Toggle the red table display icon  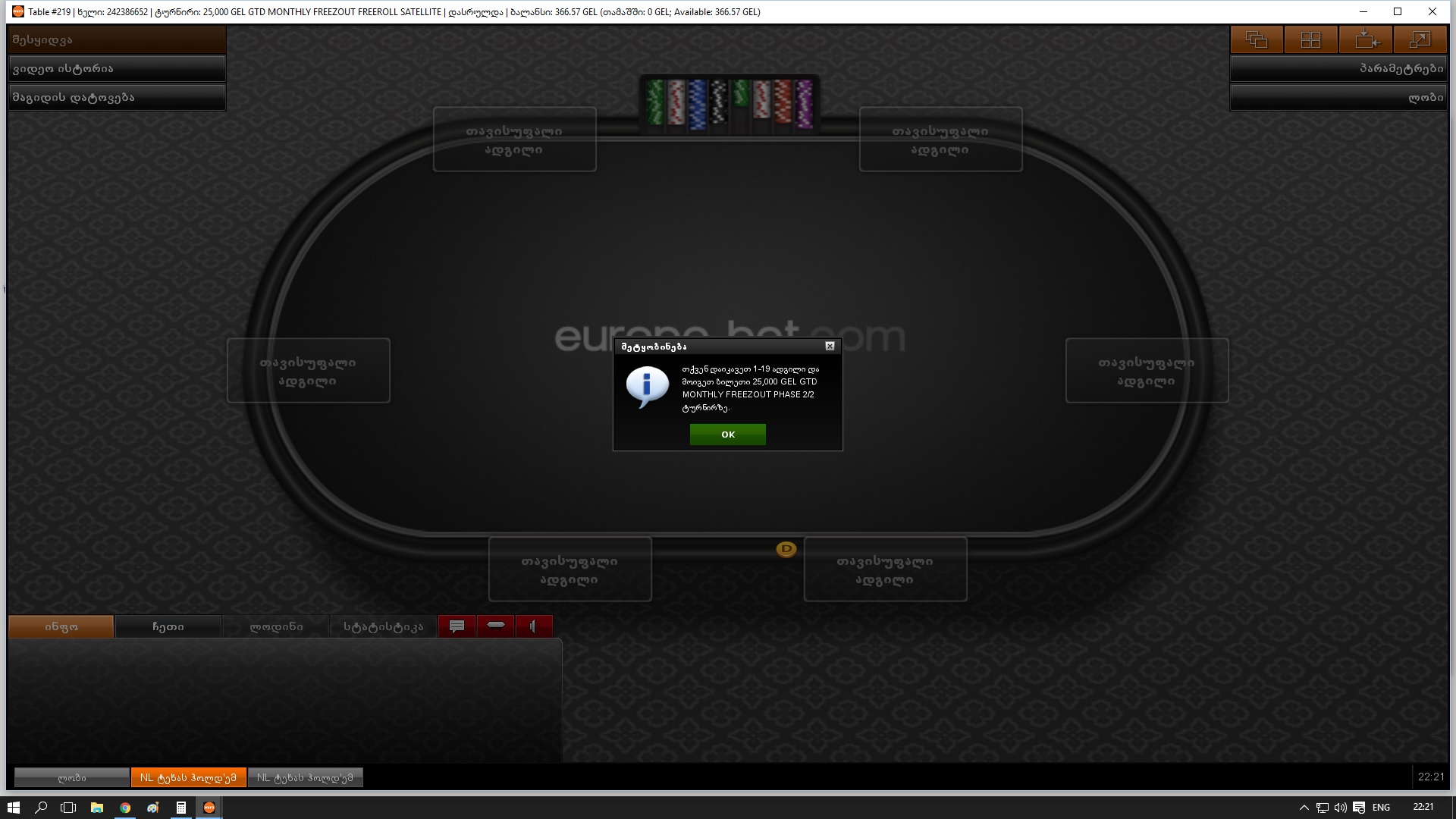coord(495,626)
